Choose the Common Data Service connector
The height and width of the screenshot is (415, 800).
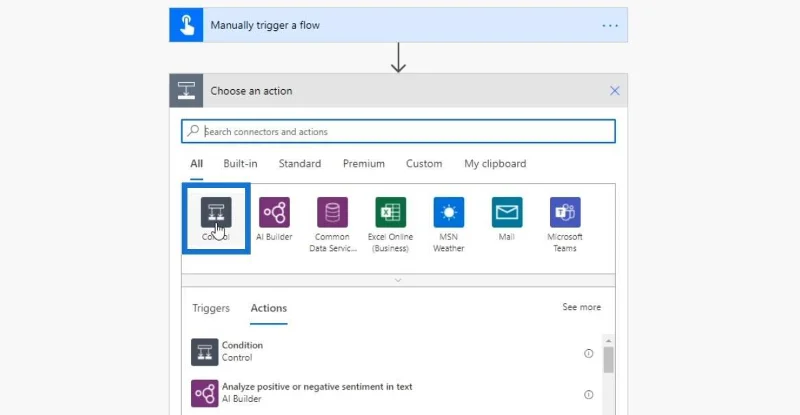click(x=332, y=212)
